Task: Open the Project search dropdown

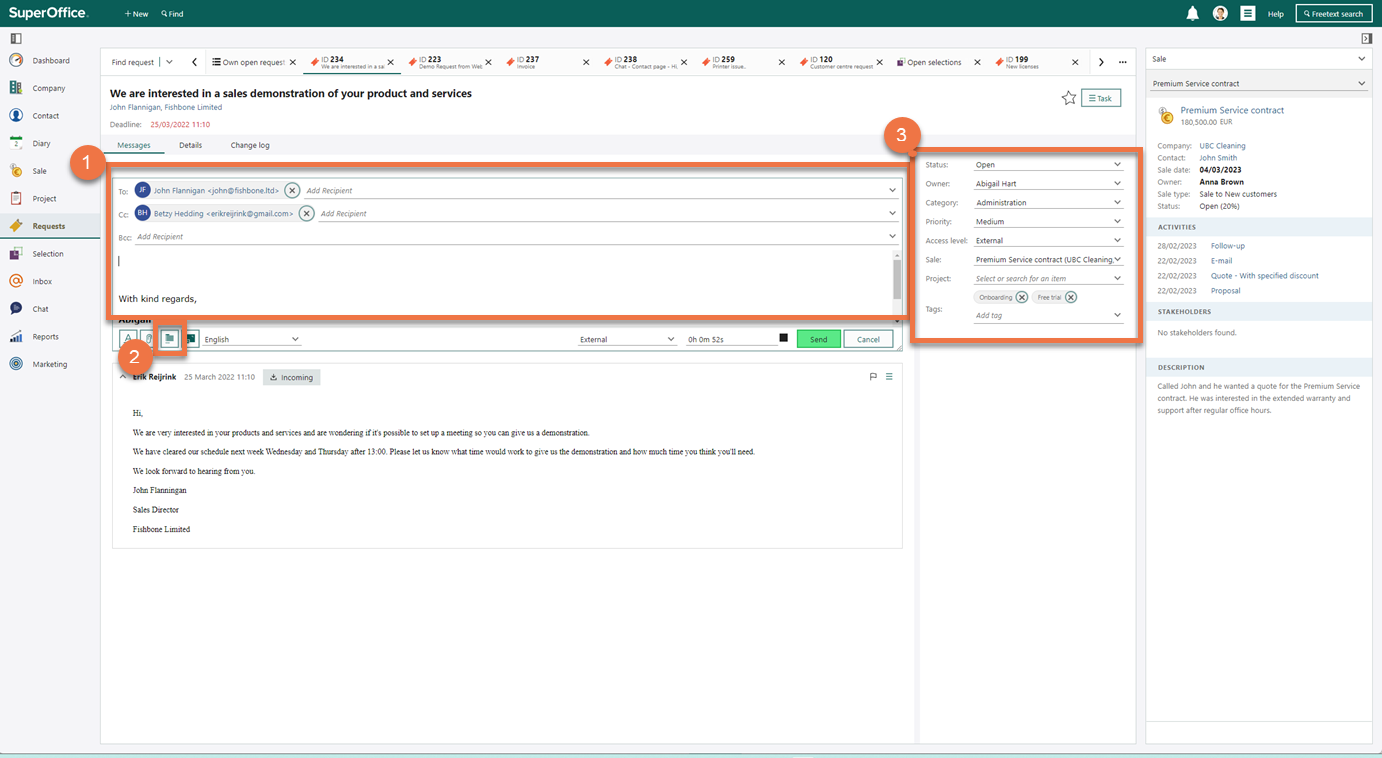Action: [x=1117, y=279]
